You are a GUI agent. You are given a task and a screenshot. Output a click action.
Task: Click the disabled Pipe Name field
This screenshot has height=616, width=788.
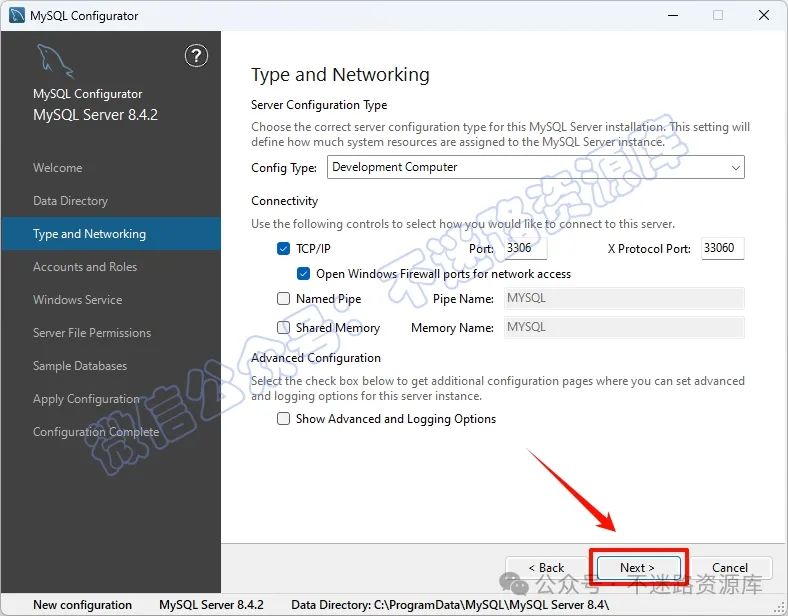624,298
